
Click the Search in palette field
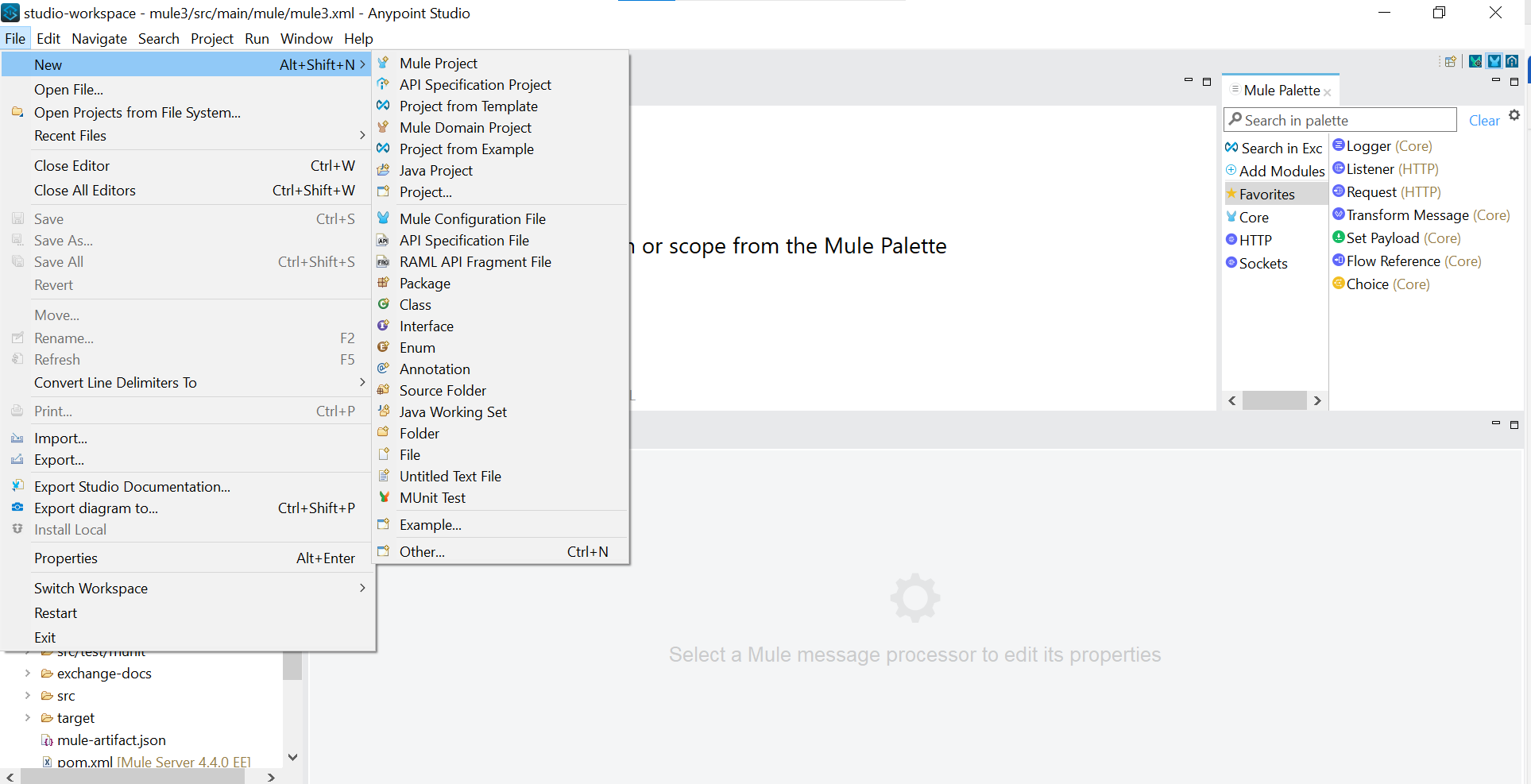(x=1340, y=120)
